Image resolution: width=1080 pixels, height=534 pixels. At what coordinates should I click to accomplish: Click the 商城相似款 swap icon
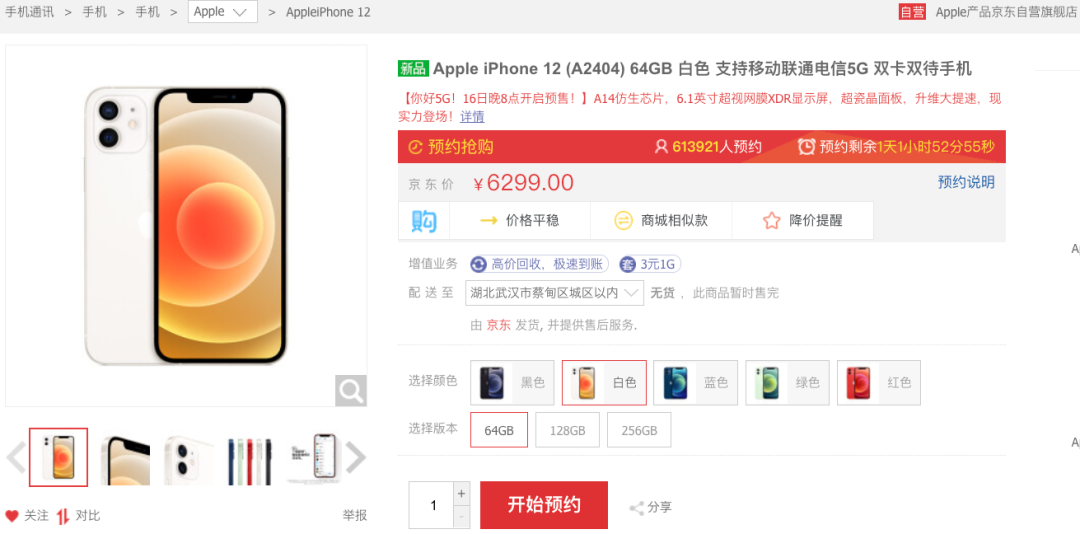click(x=623, y=220)
